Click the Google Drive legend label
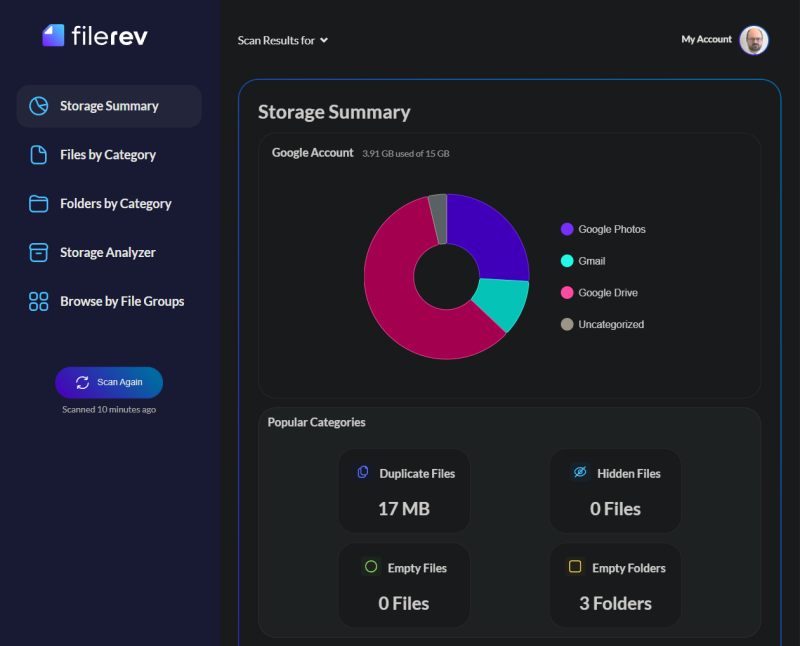 click(608, 292)
